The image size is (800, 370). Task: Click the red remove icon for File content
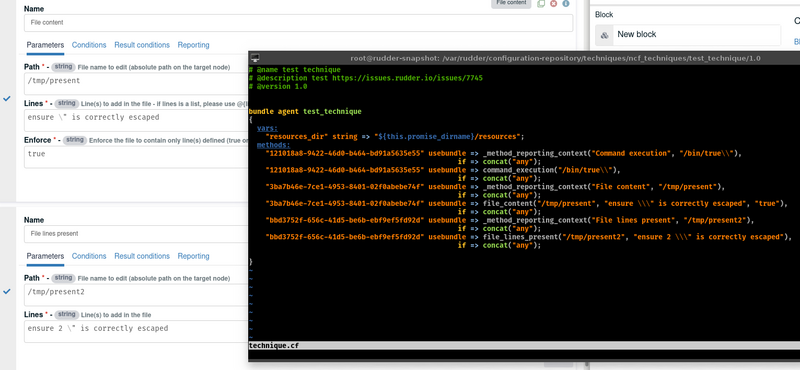click(554, 4)
